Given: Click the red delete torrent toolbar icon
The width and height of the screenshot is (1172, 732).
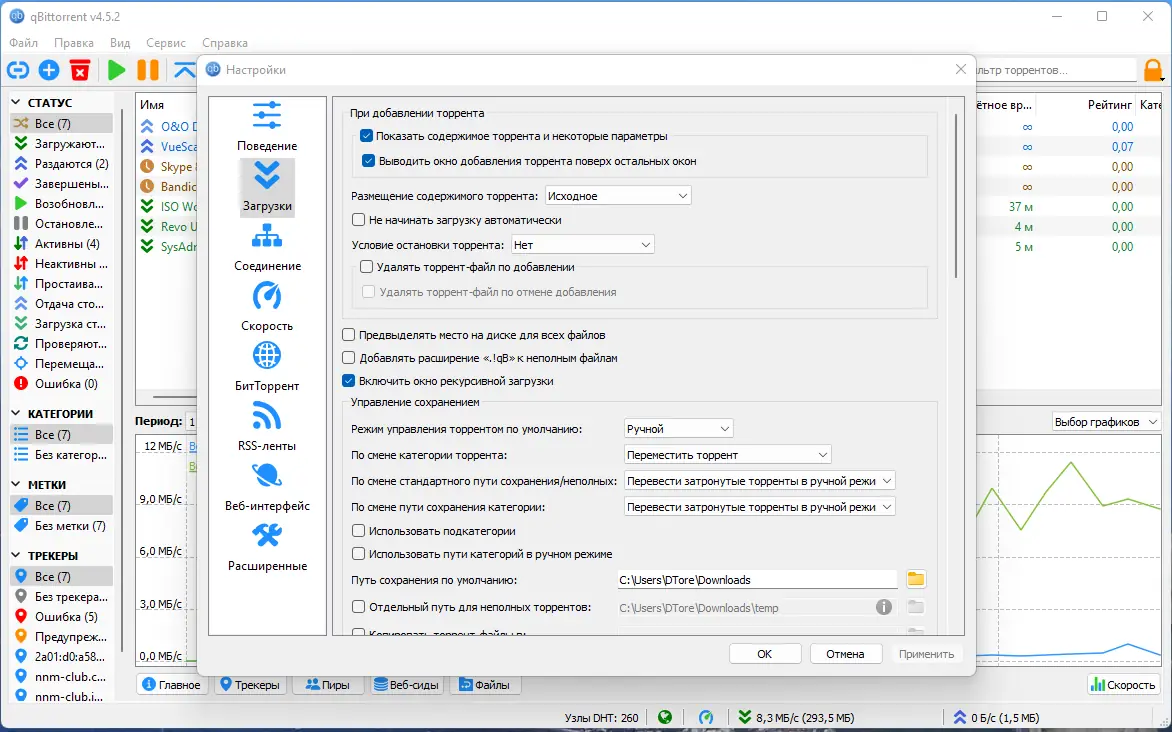Looking at the screenshot, I should (x=80, y=70).
